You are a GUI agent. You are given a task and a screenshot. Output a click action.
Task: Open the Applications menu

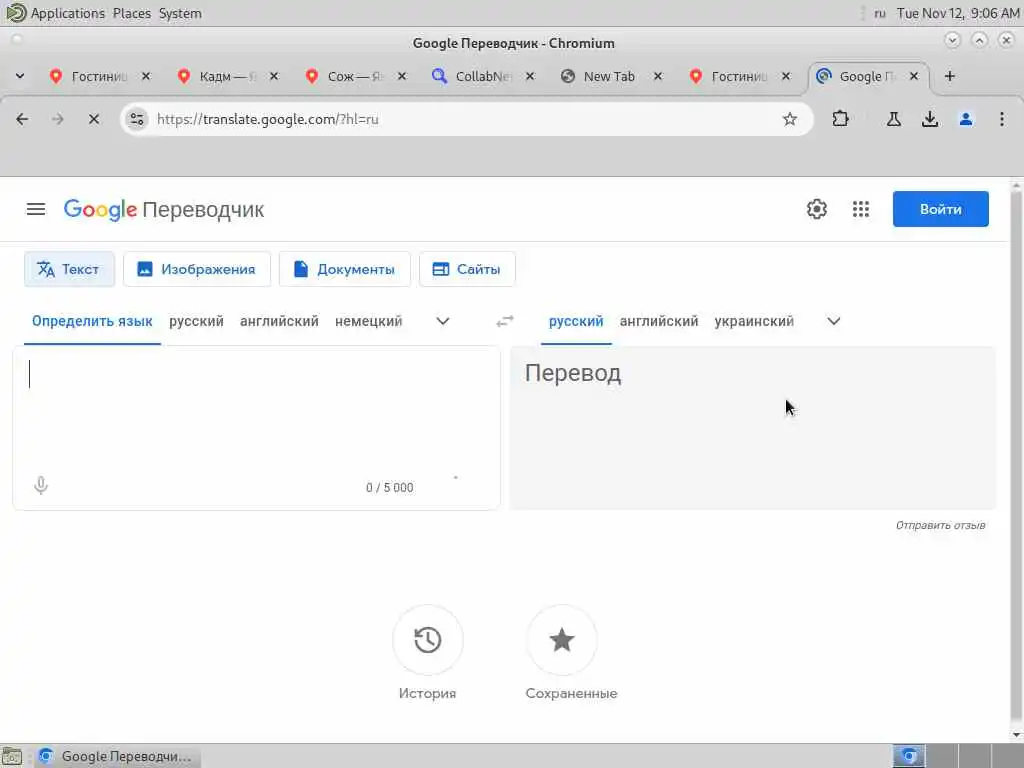tap(67, 13)
